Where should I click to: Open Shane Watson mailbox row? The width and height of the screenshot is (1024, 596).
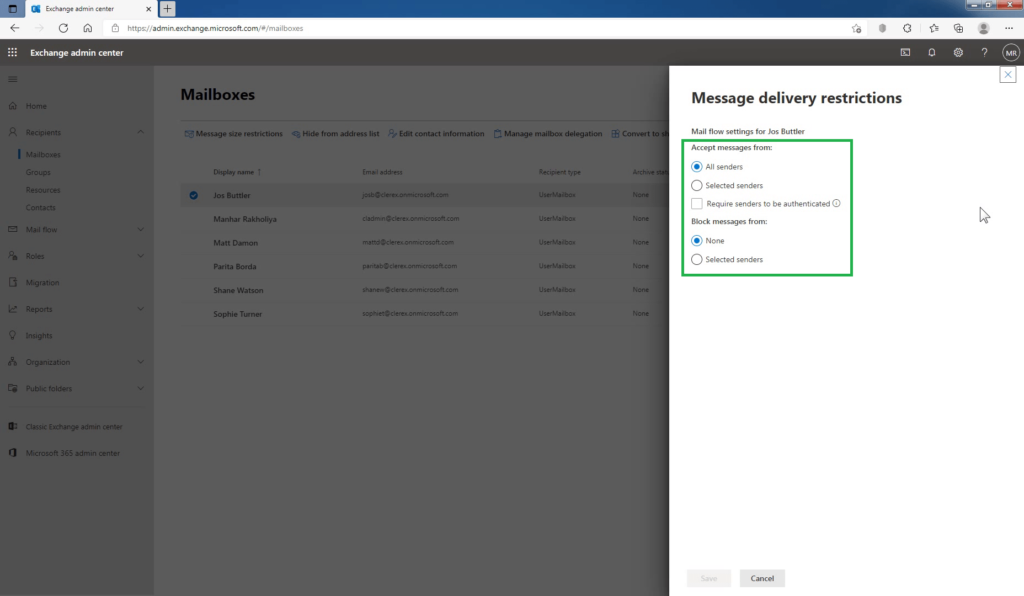click(424, 290)
